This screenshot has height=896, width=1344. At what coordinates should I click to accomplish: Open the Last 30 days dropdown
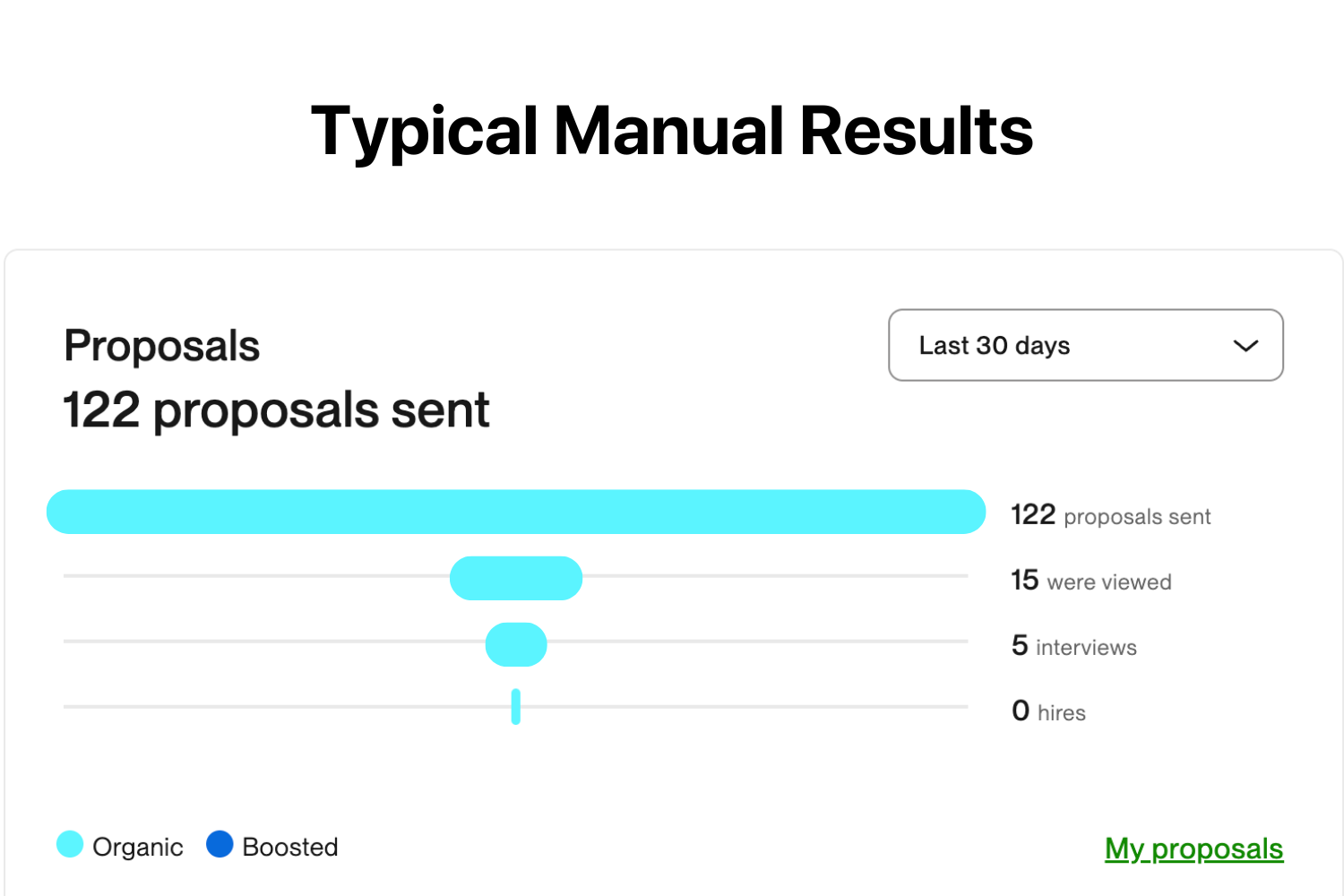pos(1085,345)
